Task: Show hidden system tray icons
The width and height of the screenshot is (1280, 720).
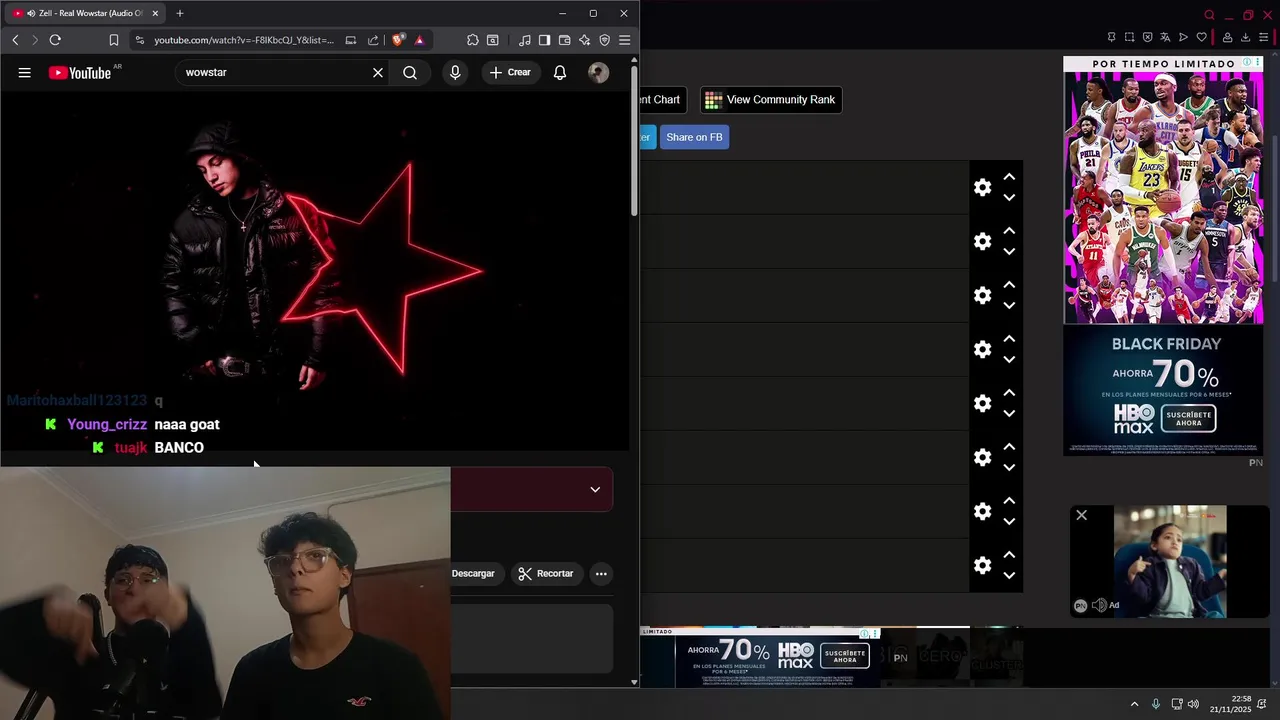Action: 1134,704
